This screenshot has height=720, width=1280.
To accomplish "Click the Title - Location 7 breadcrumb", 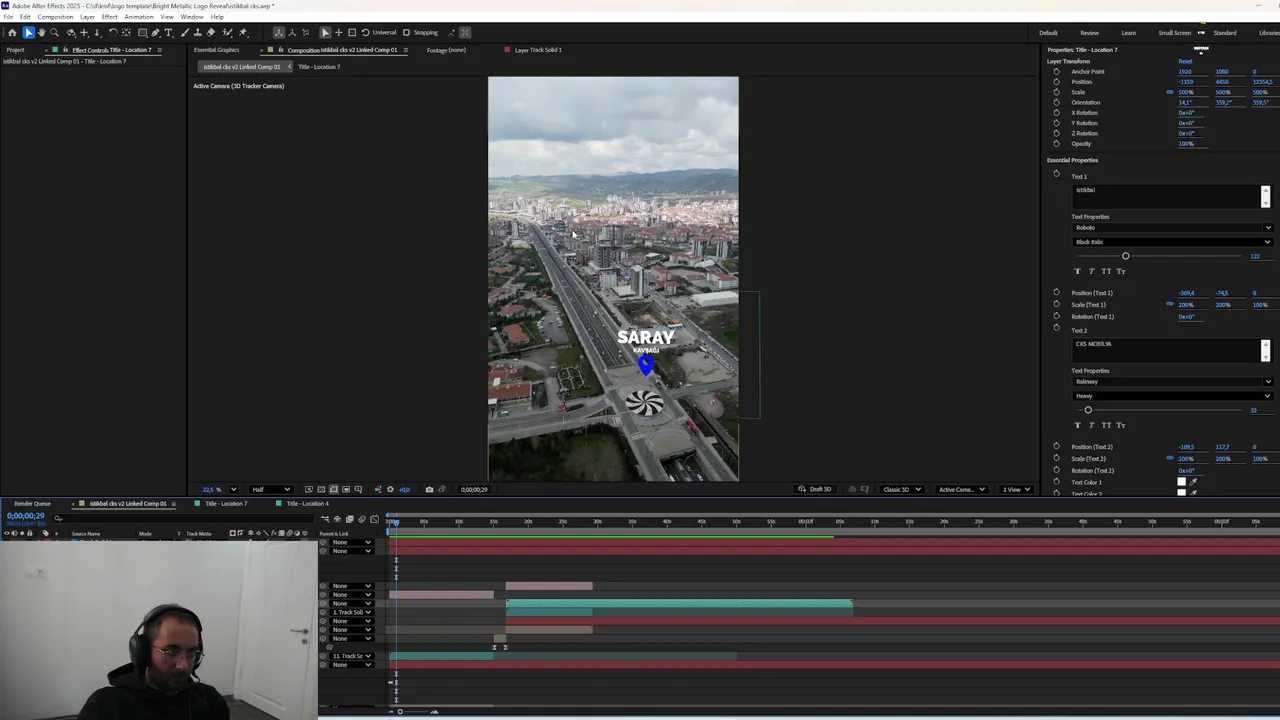I will pos(319,67).
